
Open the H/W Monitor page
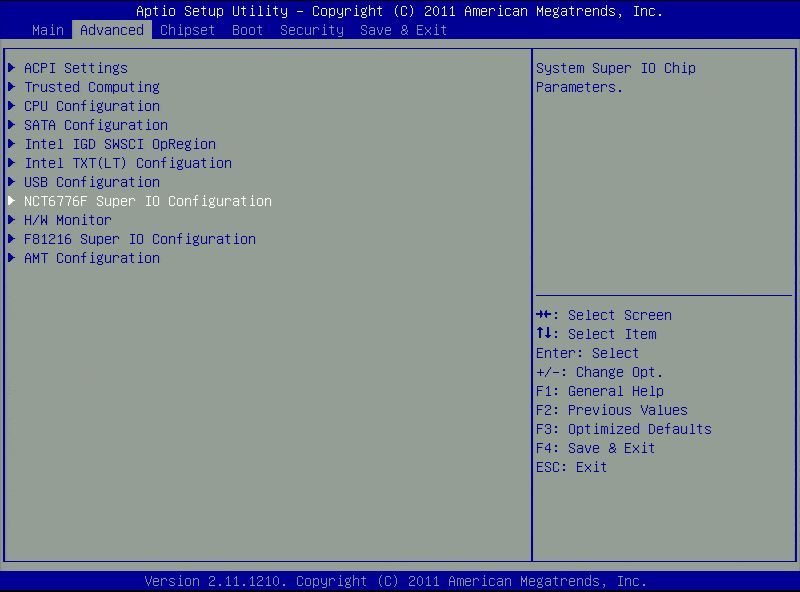tap(67, 220)
